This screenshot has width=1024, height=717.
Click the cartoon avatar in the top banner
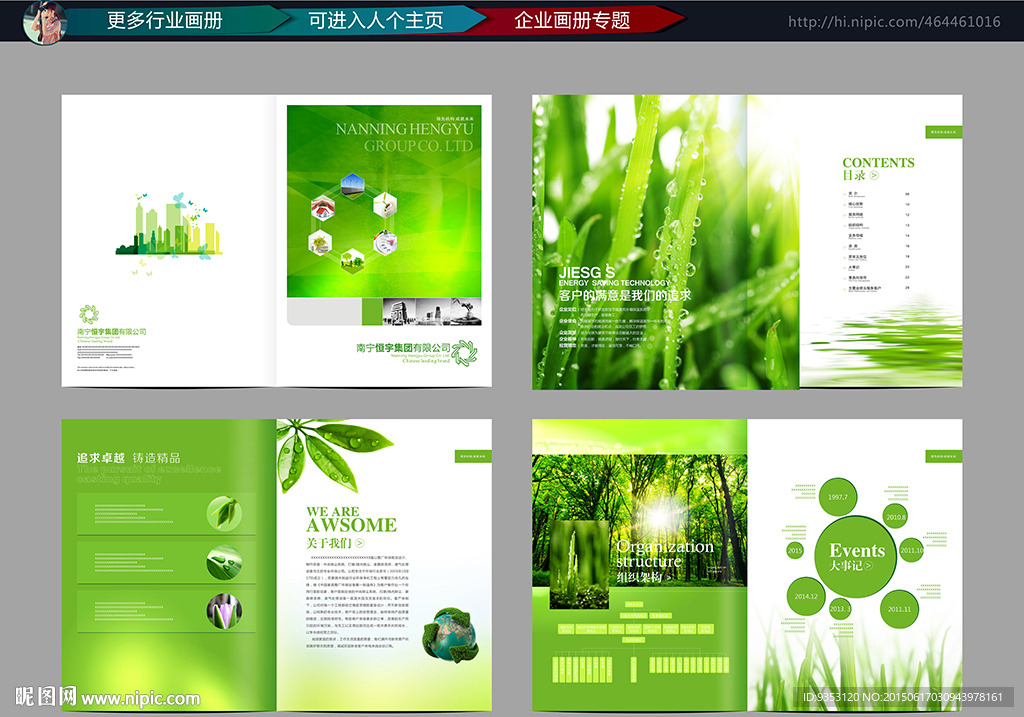[x=45, y=21]
